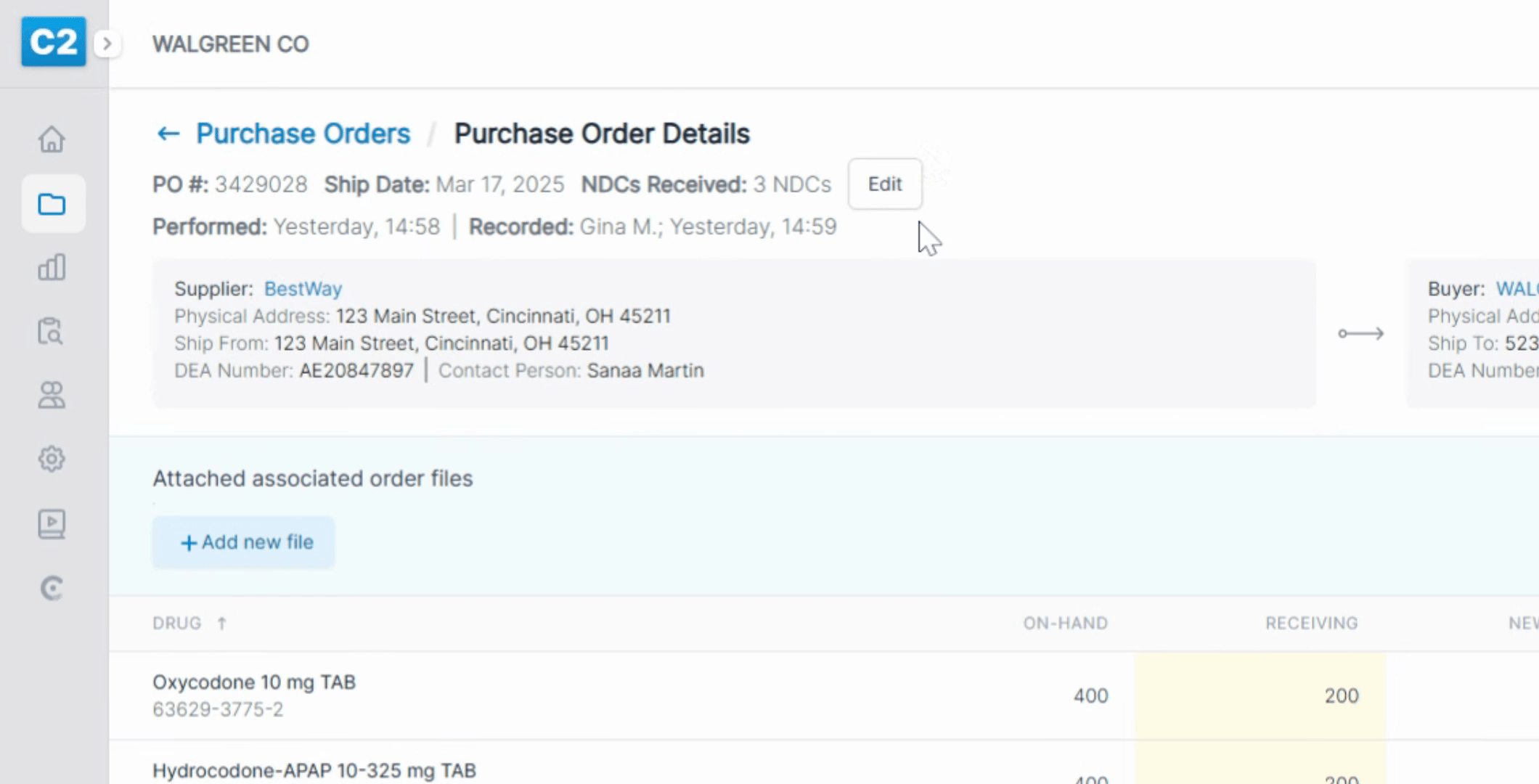Open the BestWay supplier link

pyautogui.click(x=303, y=289)
